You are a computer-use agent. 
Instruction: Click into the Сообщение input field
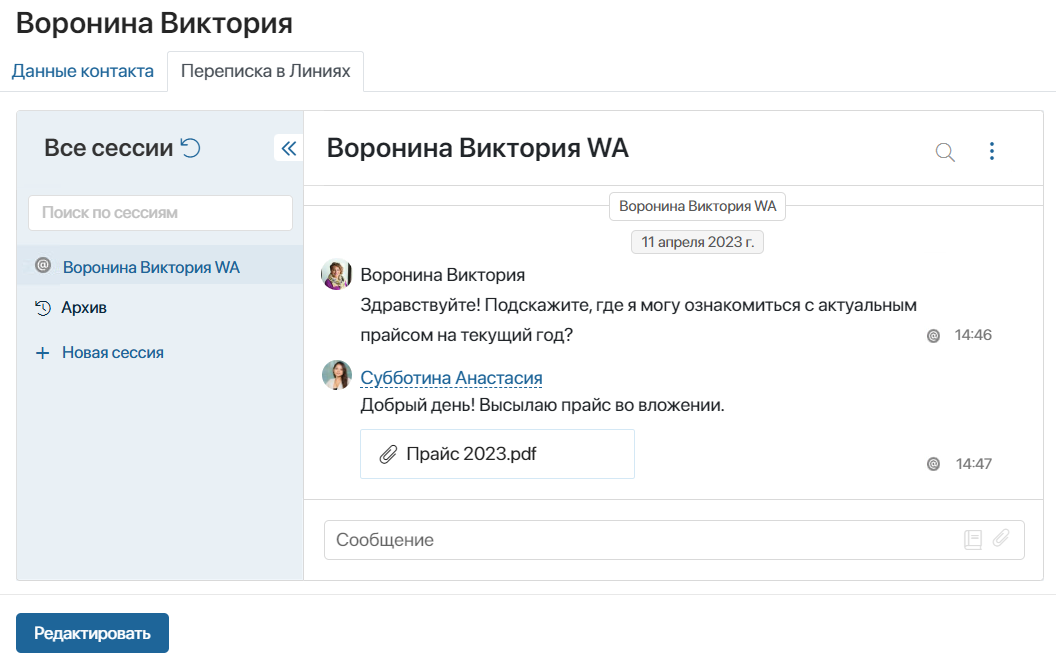pyautogui.click(x=674, y=540)
